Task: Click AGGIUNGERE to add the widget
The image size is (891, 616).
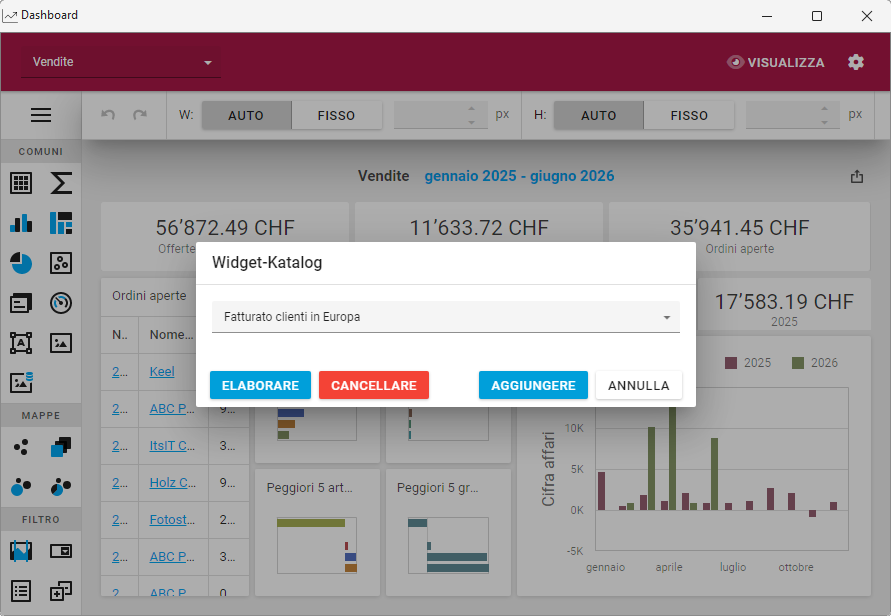Action: click(533, 385)
